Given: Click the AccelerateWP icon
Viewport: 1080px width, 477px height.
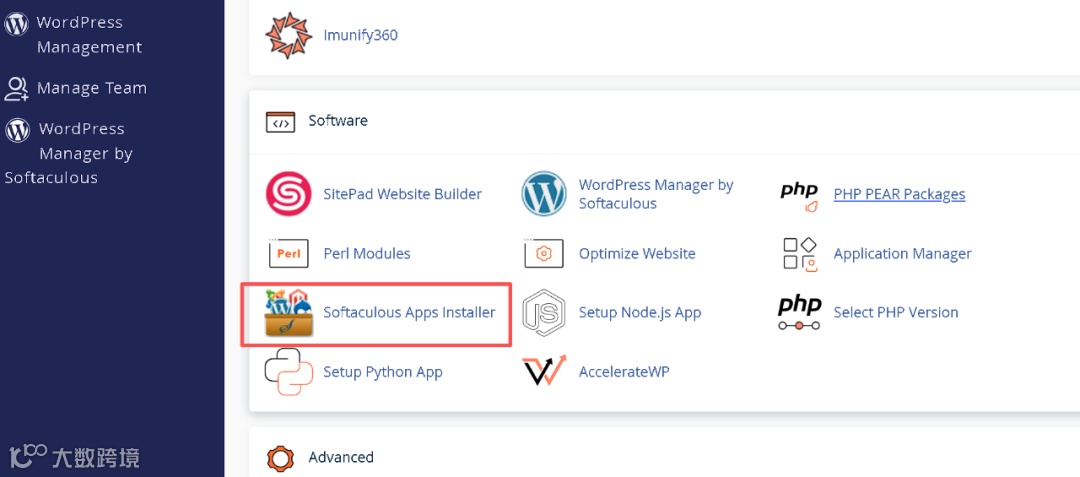Looking at the screenshot, I should 544,372.
